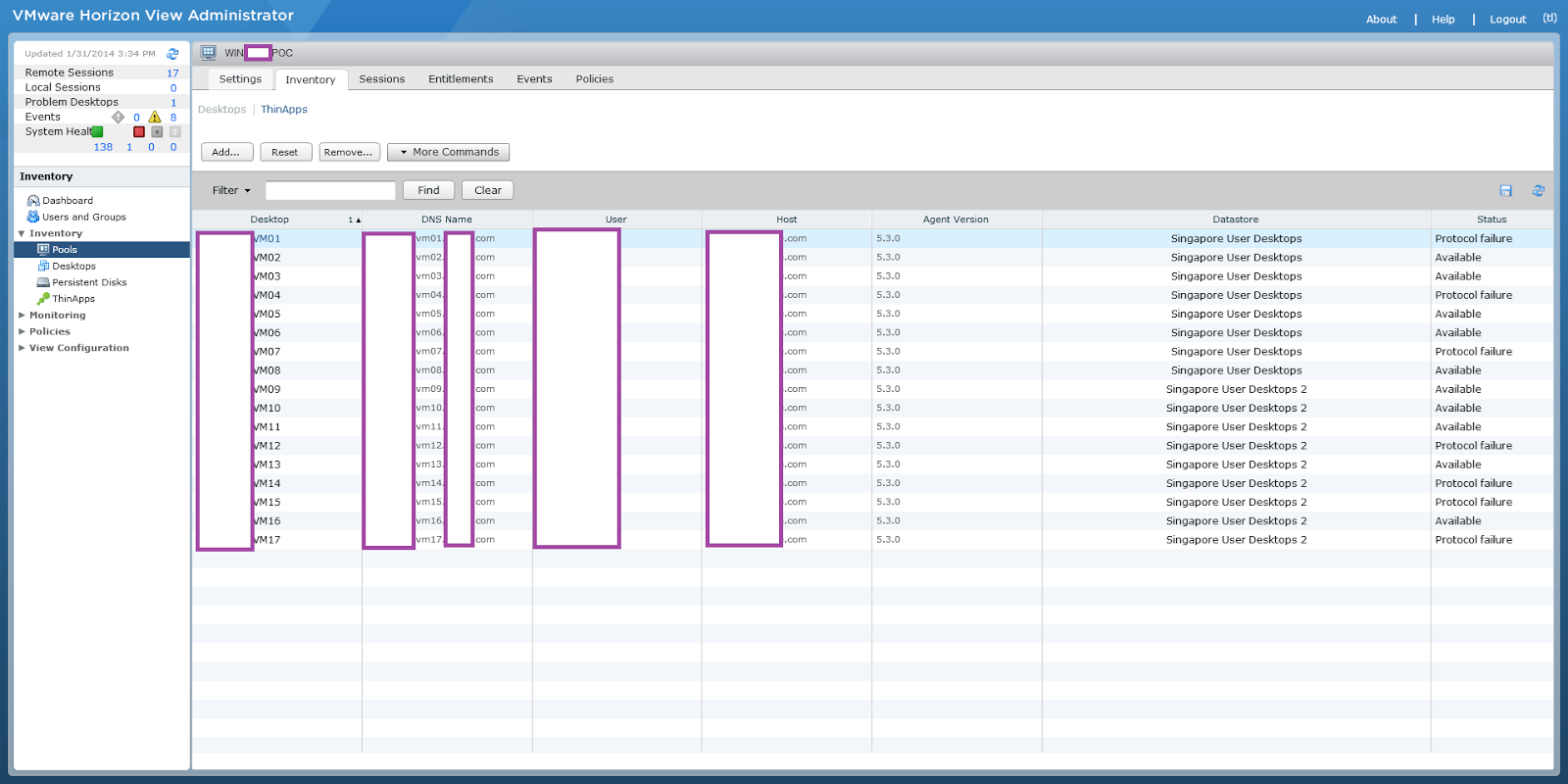Click the Logout link in header
The width and height of the screenshot is (1568, 784).
(1507, 20)
